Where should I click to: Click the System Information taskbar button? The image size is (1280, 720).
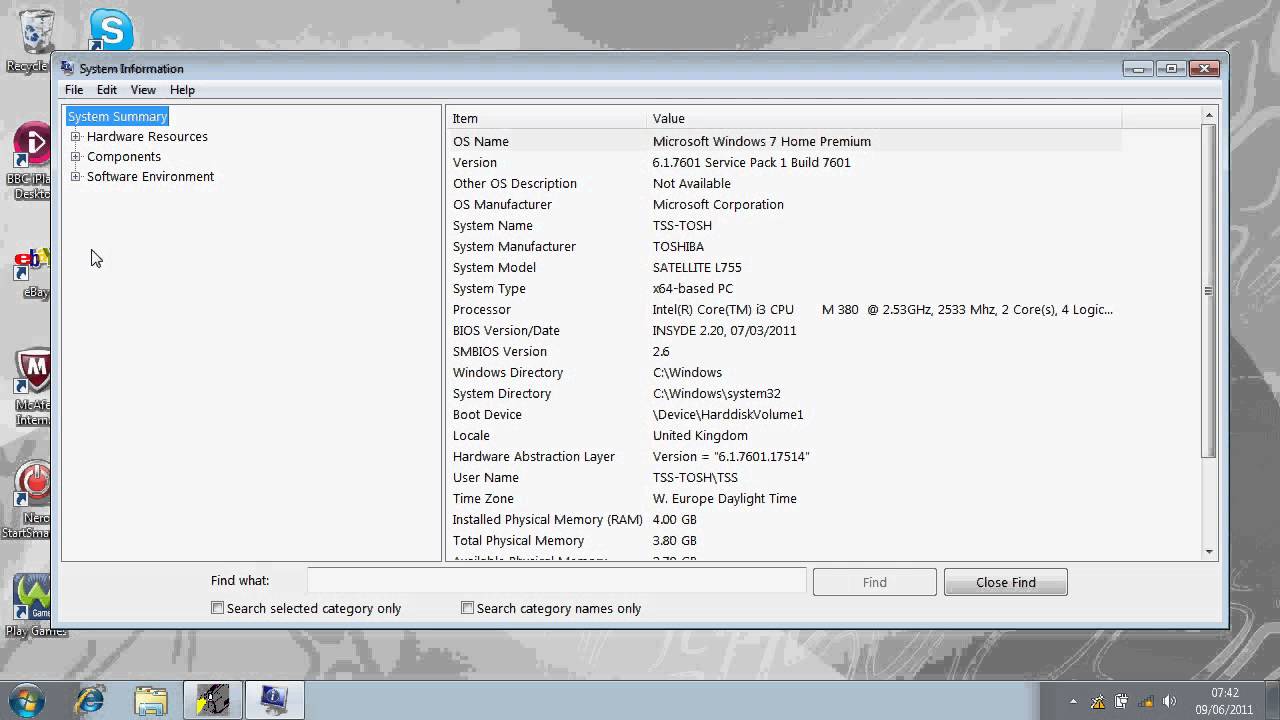pos(274,700)
